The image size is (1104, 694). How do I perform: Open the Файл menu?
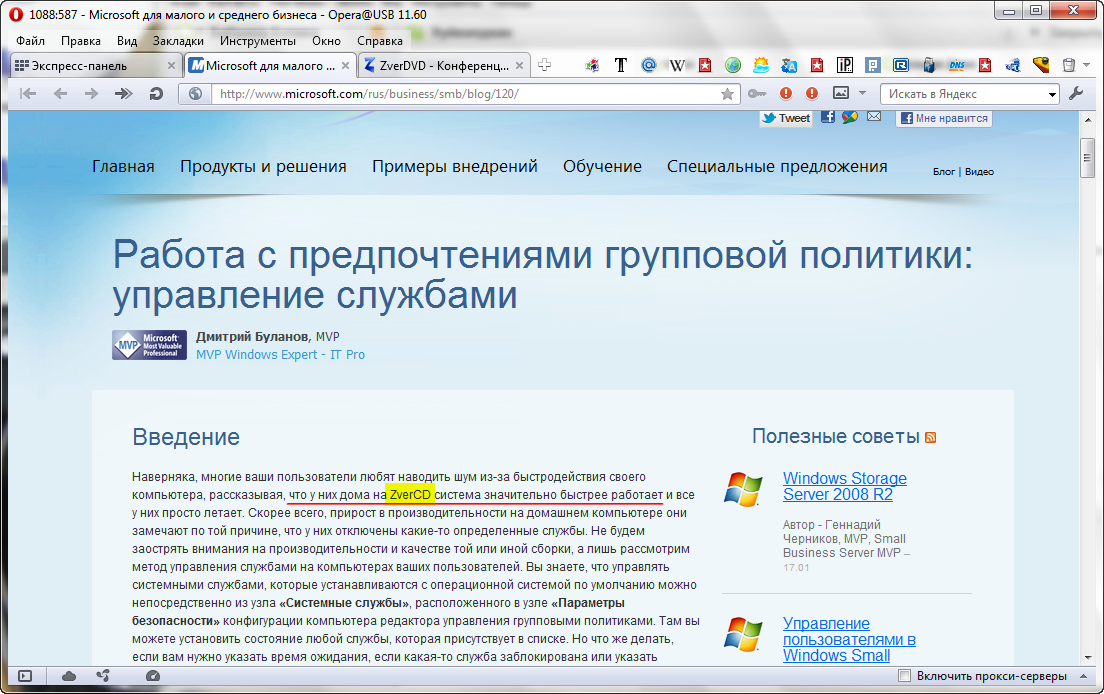[30, 41]
